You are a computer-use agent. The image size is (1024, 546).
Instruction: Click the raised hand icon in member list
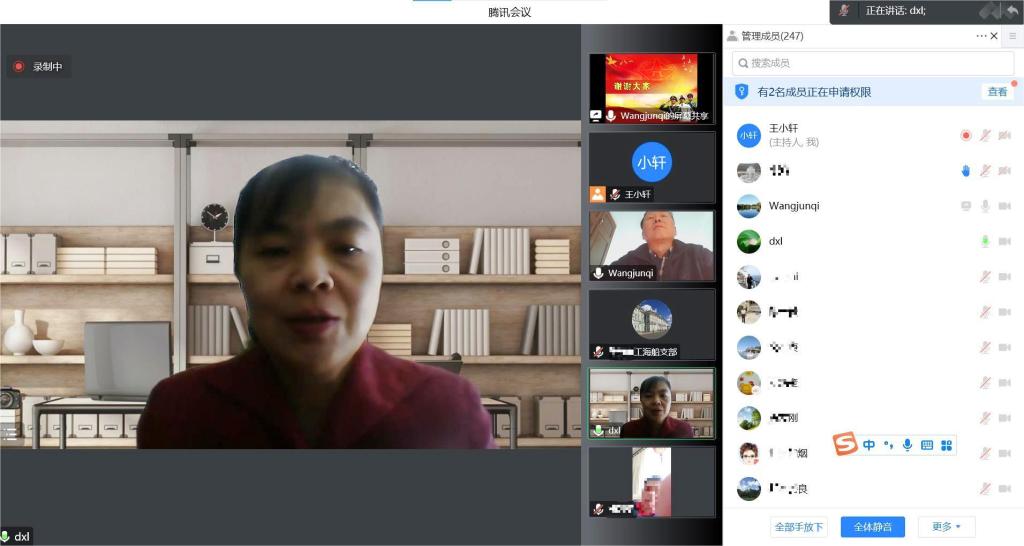(x=966, y=171)
